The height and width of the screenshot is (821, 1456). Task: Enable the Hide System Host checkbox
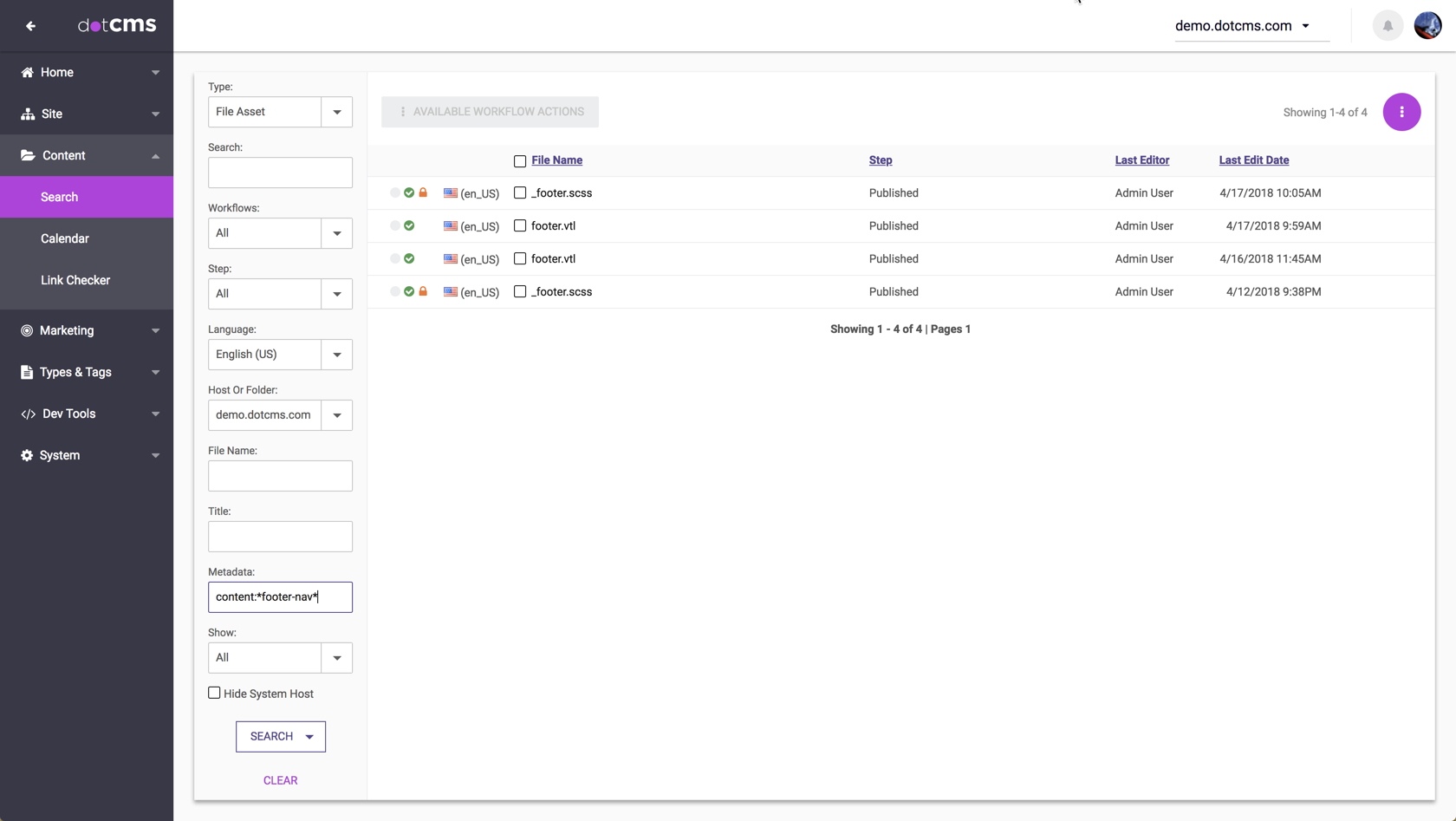(214, 693)
